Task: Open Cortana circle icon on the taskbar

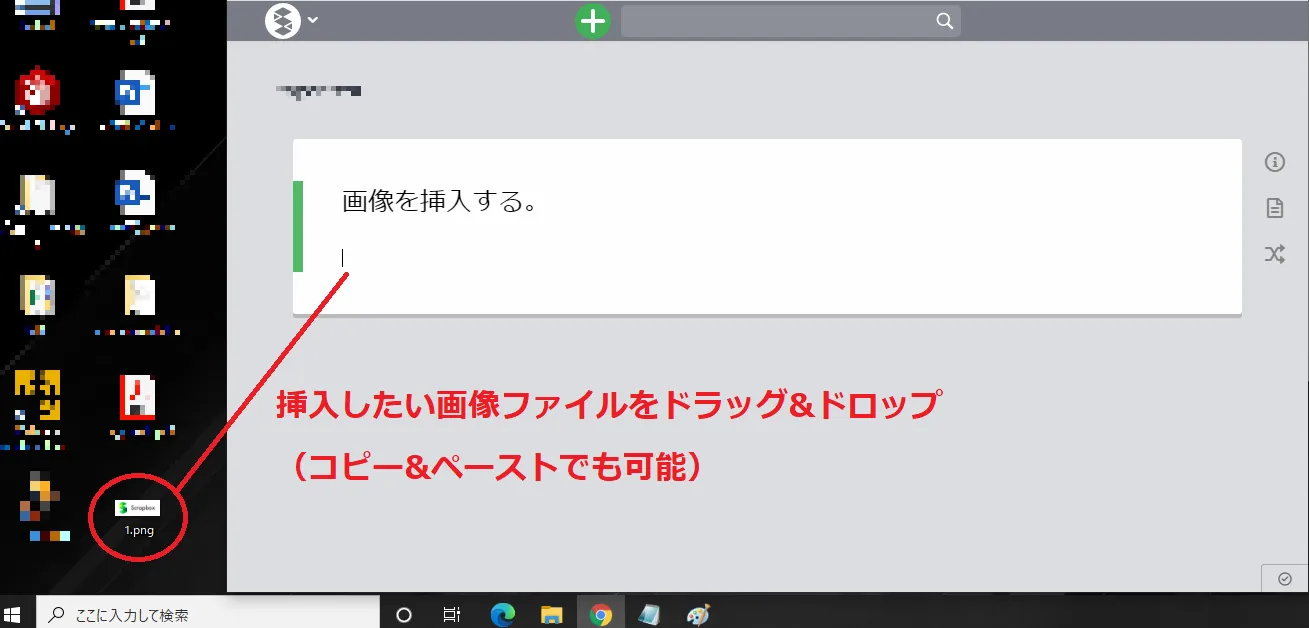Action: pyautogui.click(x=404, y=614)
